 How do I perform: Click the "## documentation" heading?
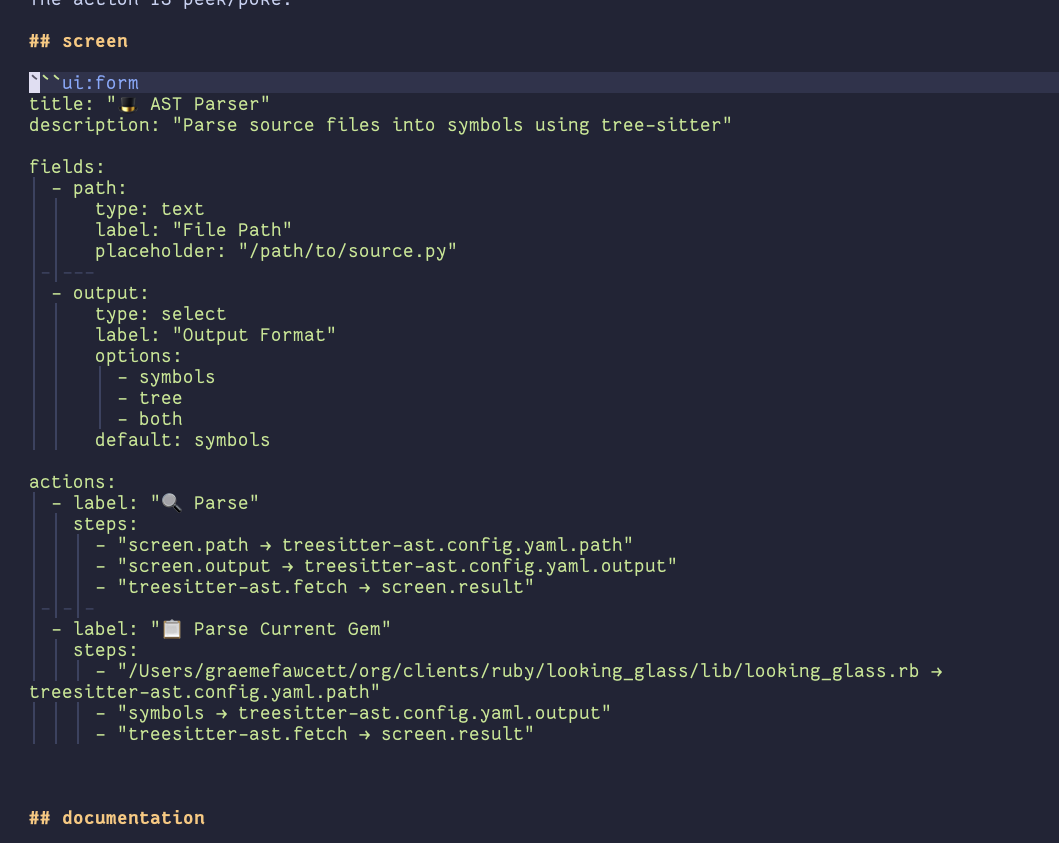point(117,818)
